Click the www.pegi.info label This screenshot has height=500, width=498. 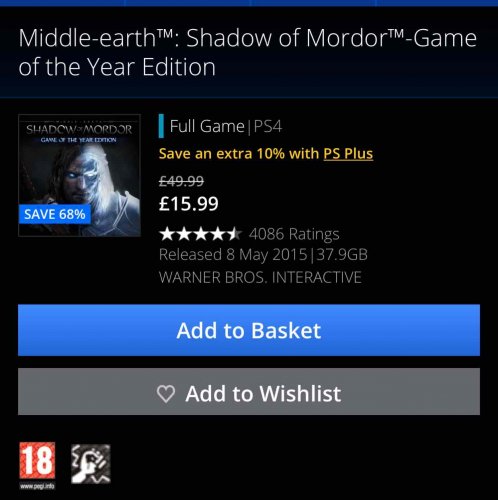coord(37,486)
